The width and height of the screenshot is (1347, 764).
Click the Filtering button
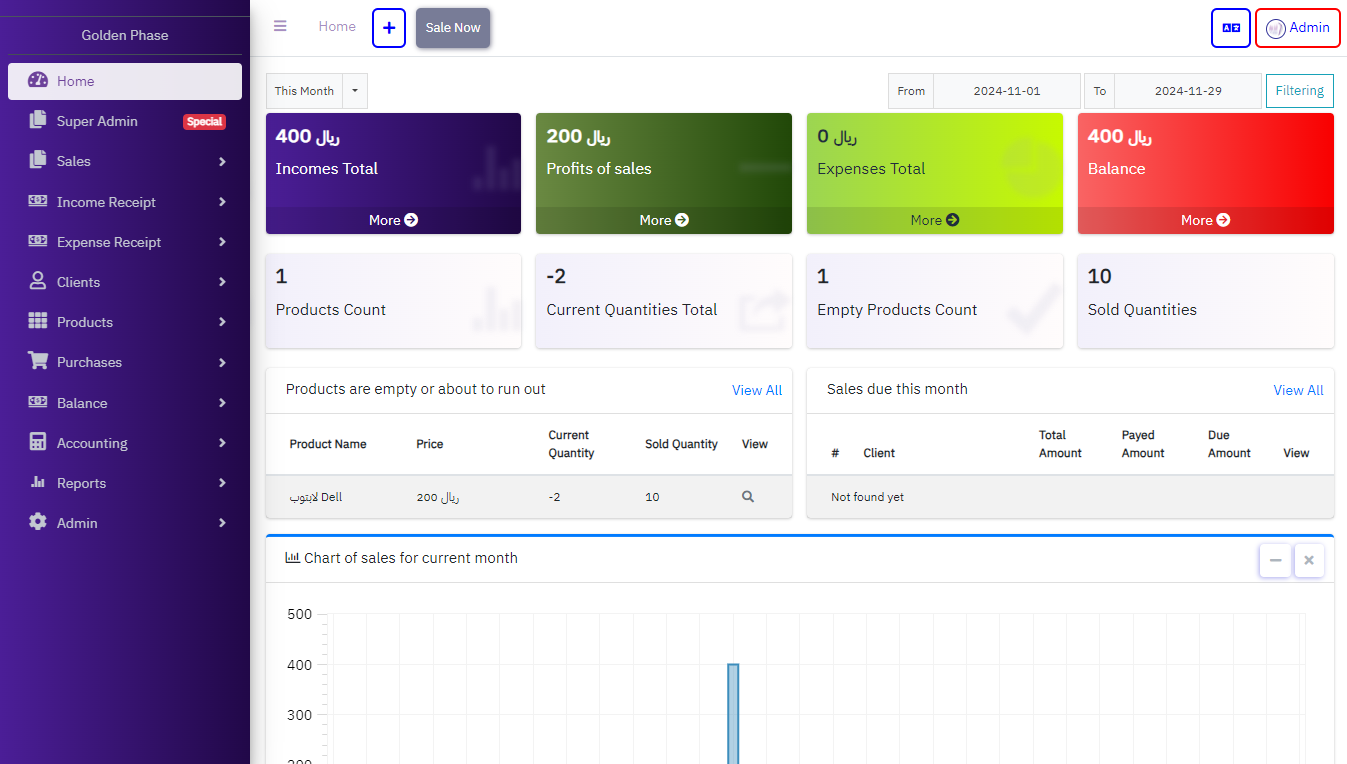coord(1300,91)
